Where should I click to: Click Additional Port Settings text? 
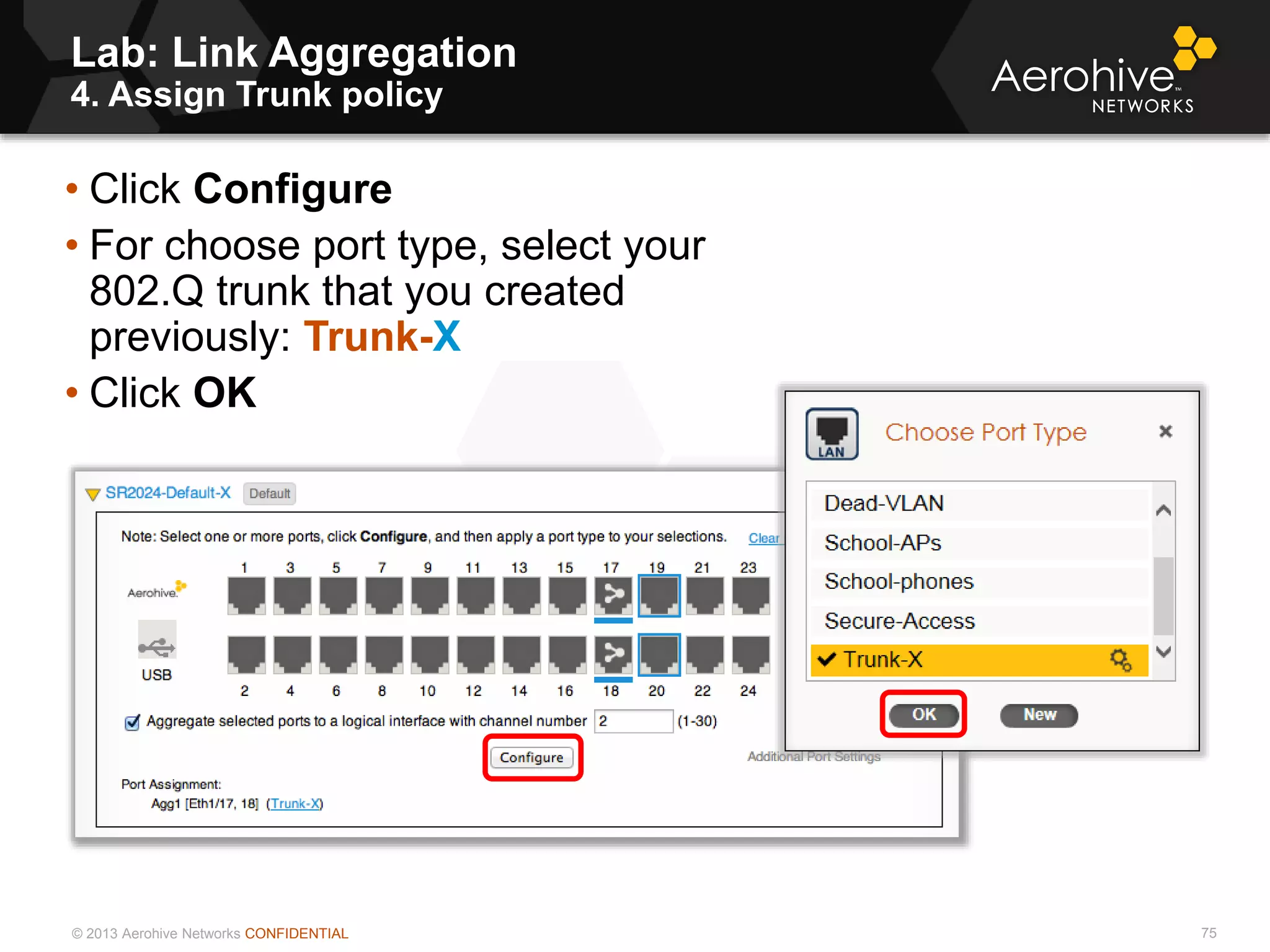[x=814, y=757]
